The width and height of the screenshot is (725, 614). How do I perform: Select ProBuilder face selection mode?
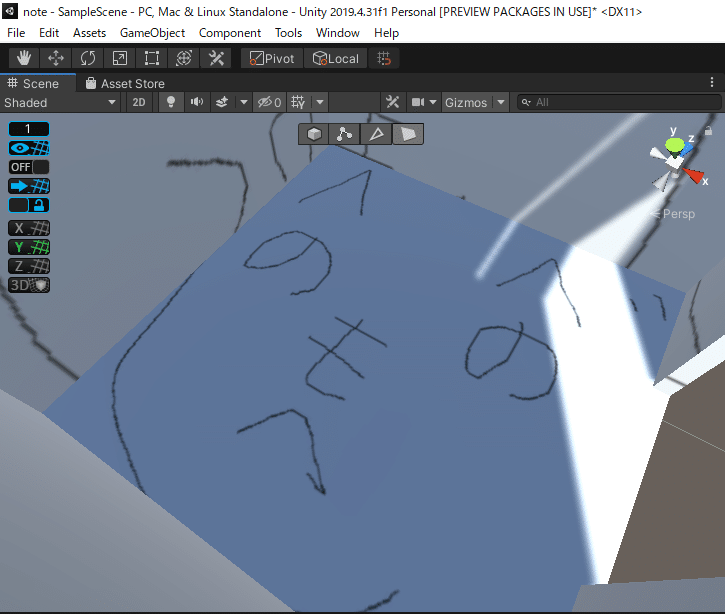click(408, 134)
